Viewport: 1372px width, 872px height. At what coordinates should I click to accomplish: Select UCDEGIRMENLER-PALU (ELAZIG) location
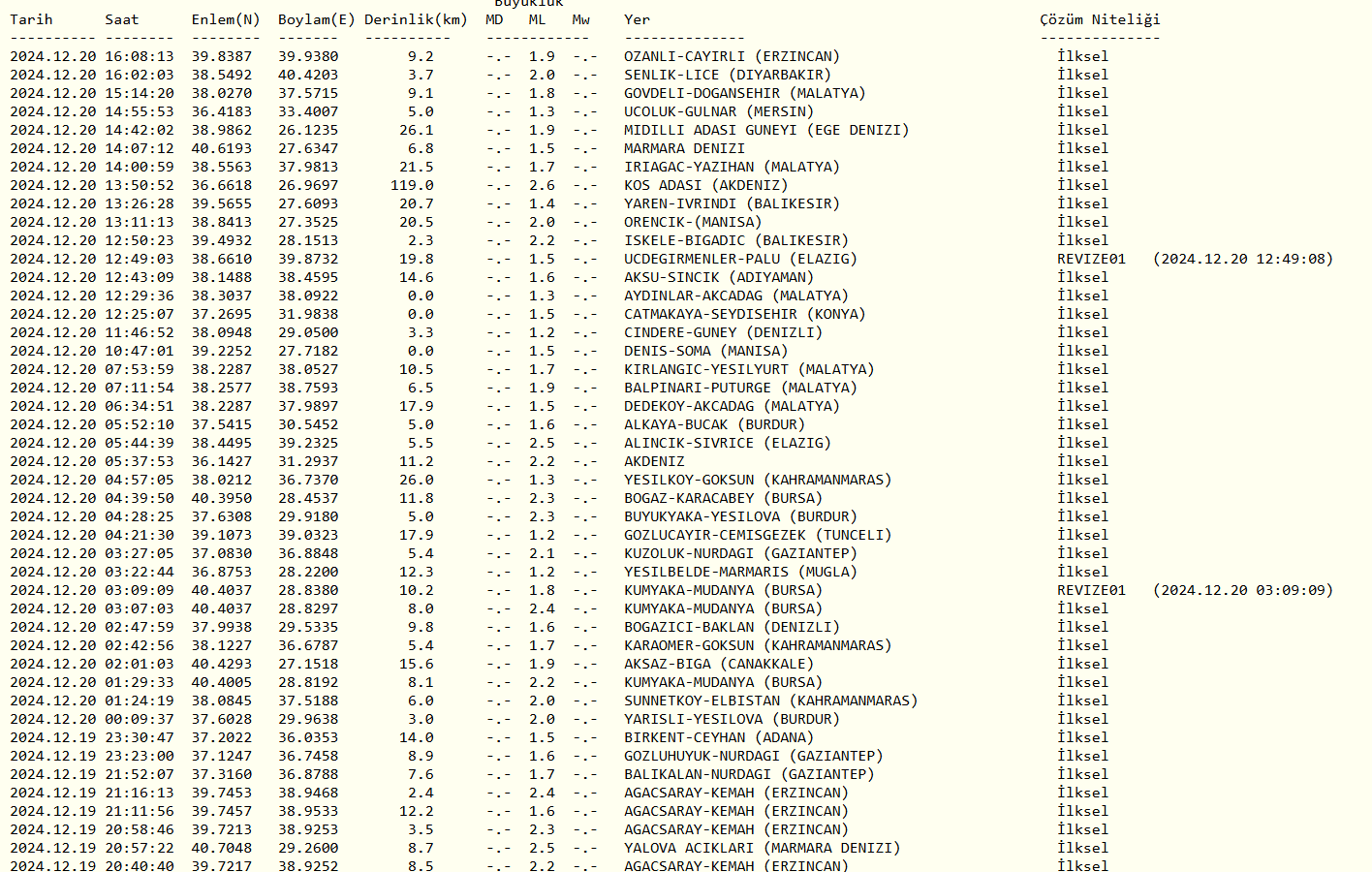[x=740, y=259]
